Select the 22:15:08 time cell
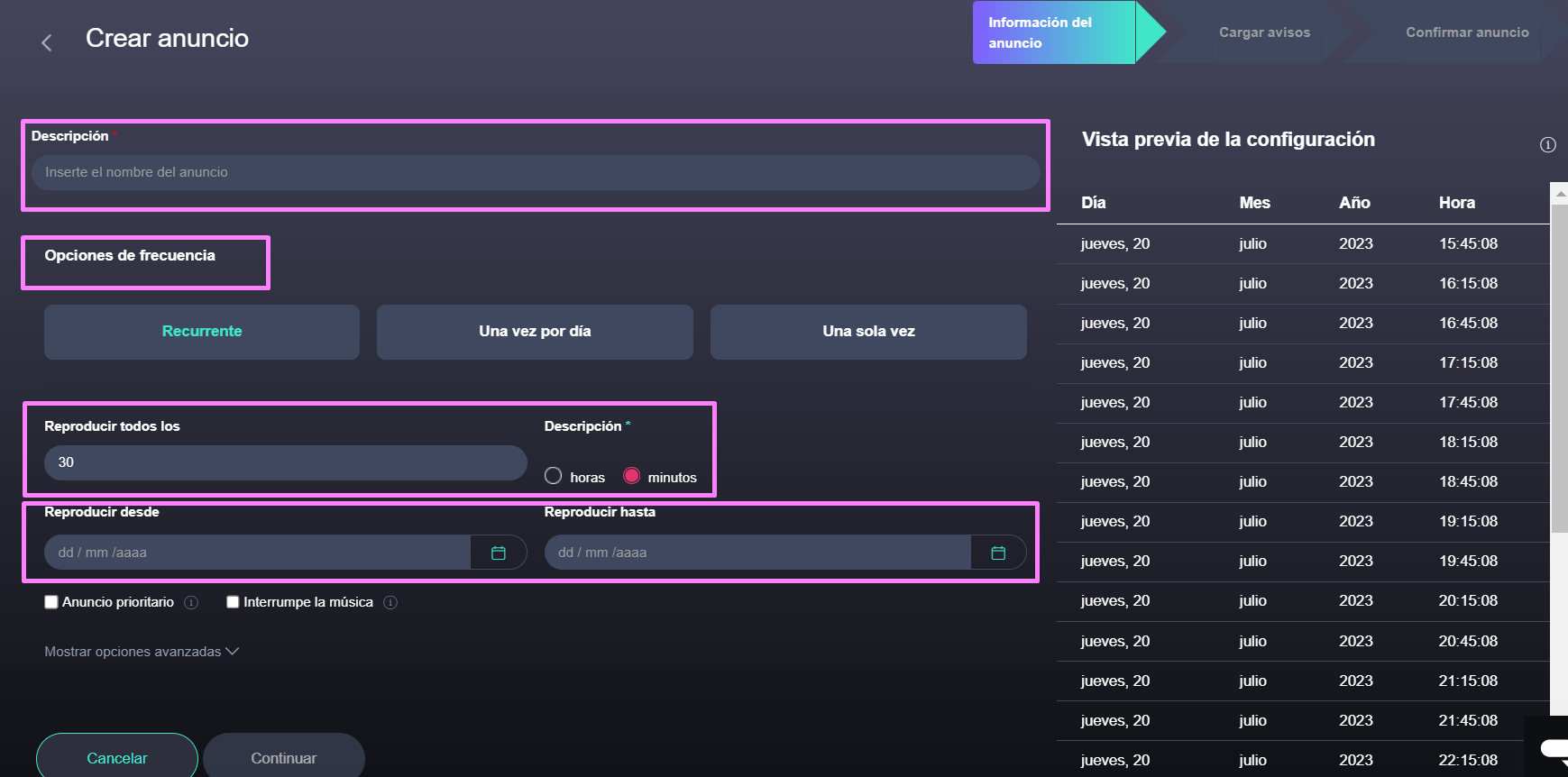The image size is (1568, 777). 1468,760
